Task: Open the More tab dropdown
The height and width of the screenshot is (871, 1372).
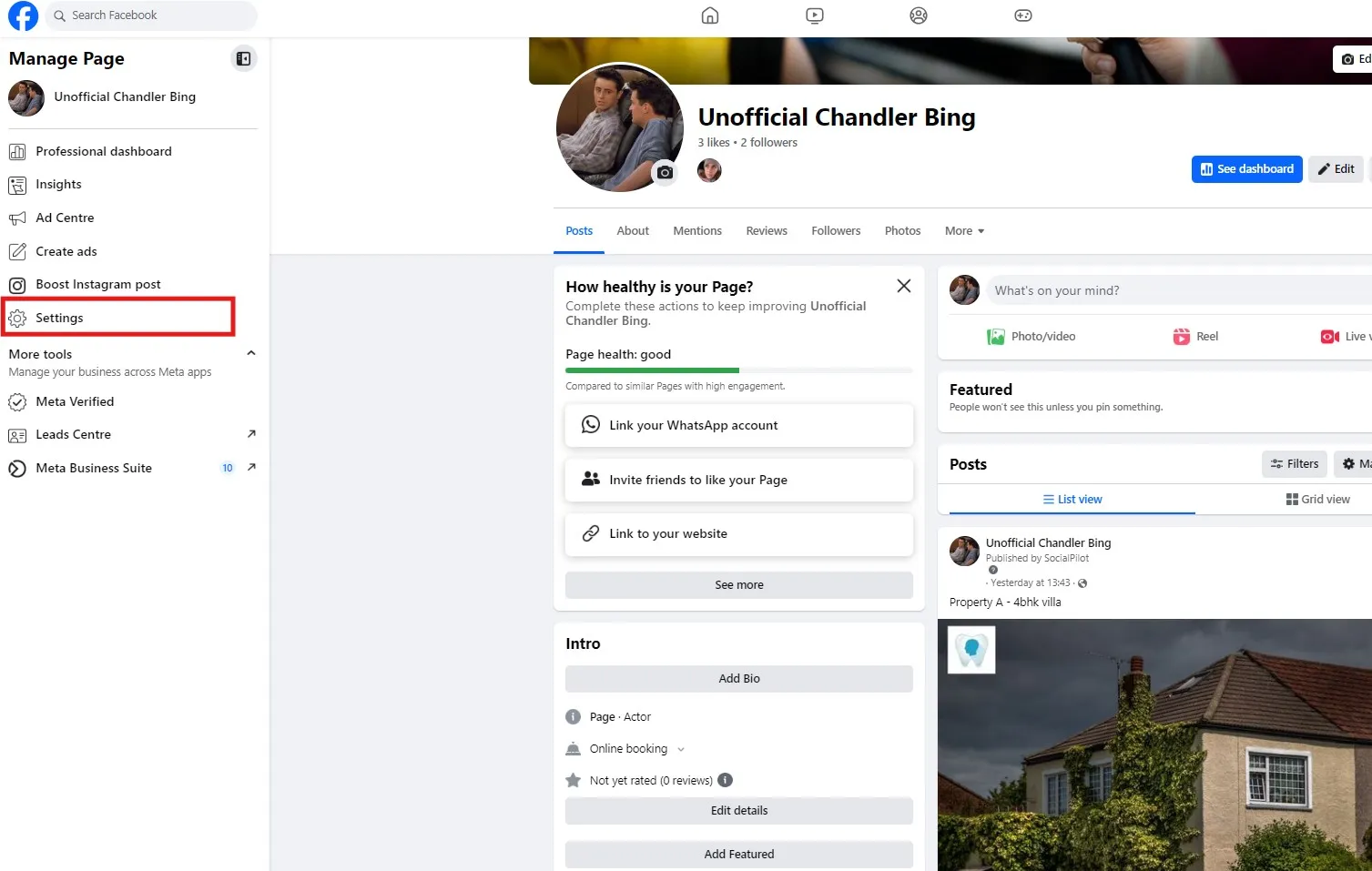Action: [963, 230]
